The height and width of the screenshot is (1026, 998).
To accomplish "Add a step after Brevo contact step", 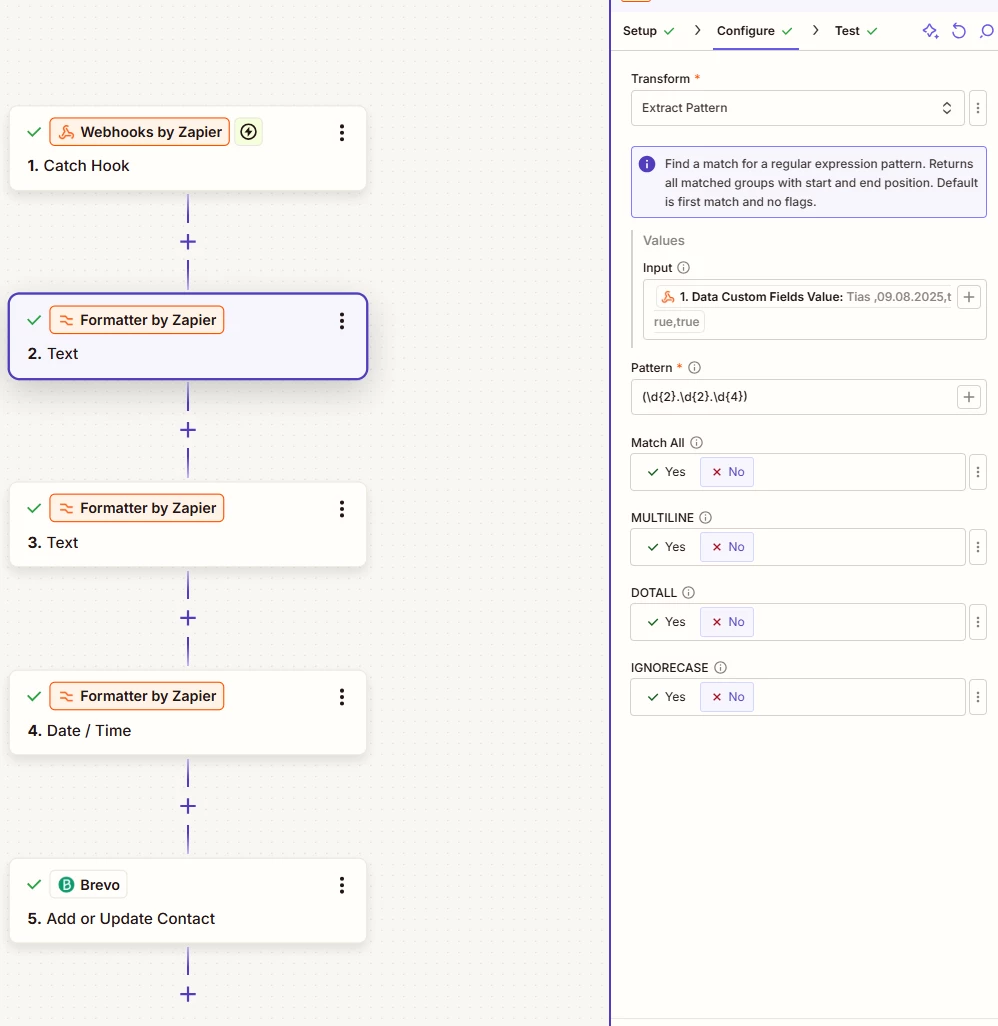I will pyautogui.click(x=188, y=995).
